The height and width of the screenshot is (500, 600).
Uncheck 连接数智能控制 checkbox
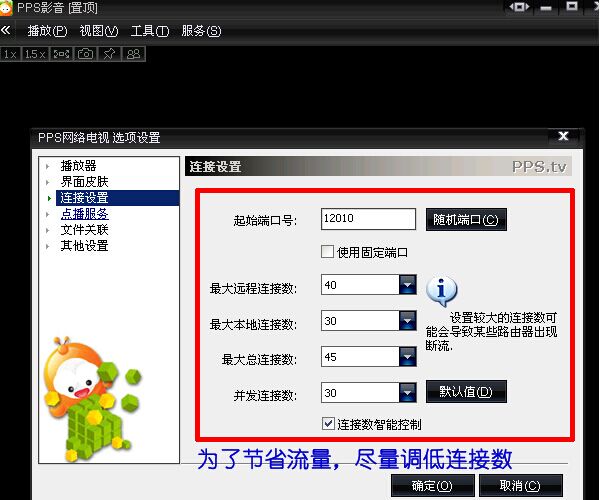328,423
